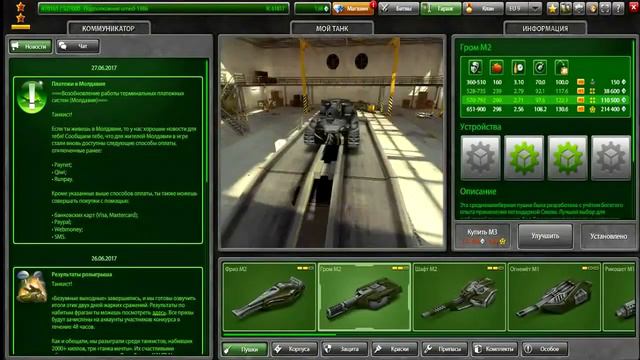Show the Припасы supplies category
Screen dimensions: 640x360
444,349
